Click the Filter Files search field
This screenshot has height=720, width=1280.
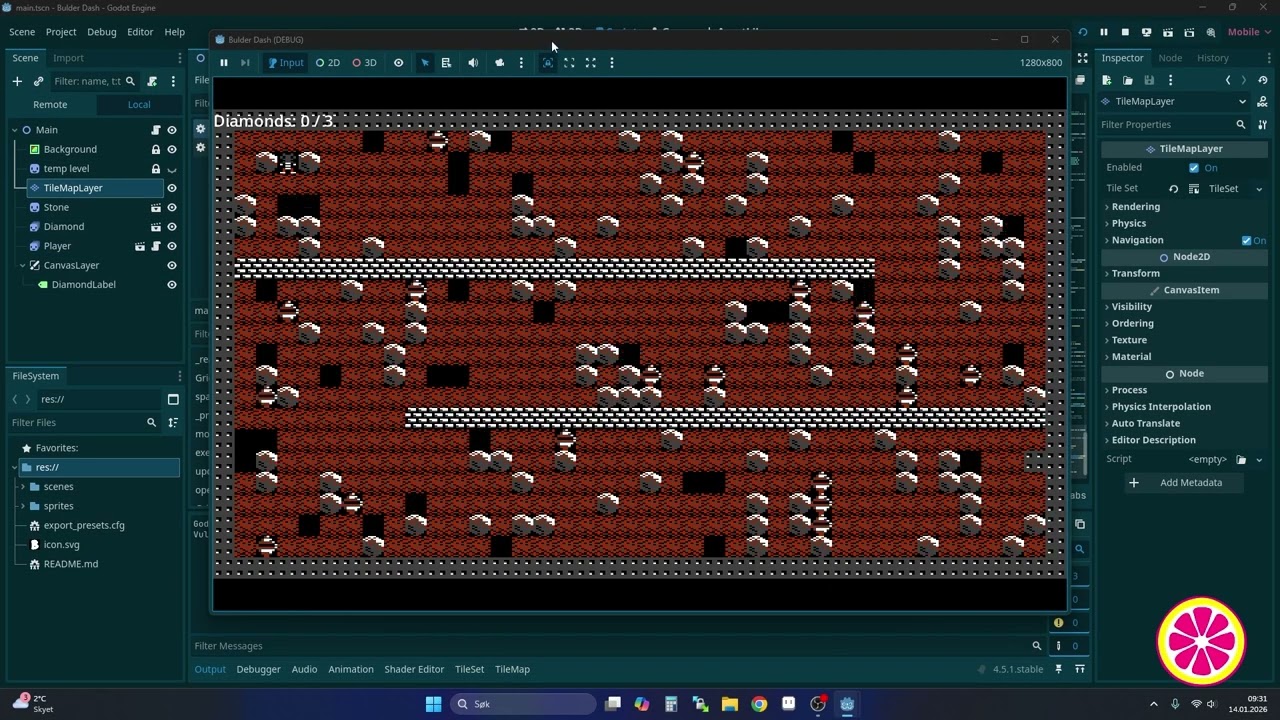point(84,423)
